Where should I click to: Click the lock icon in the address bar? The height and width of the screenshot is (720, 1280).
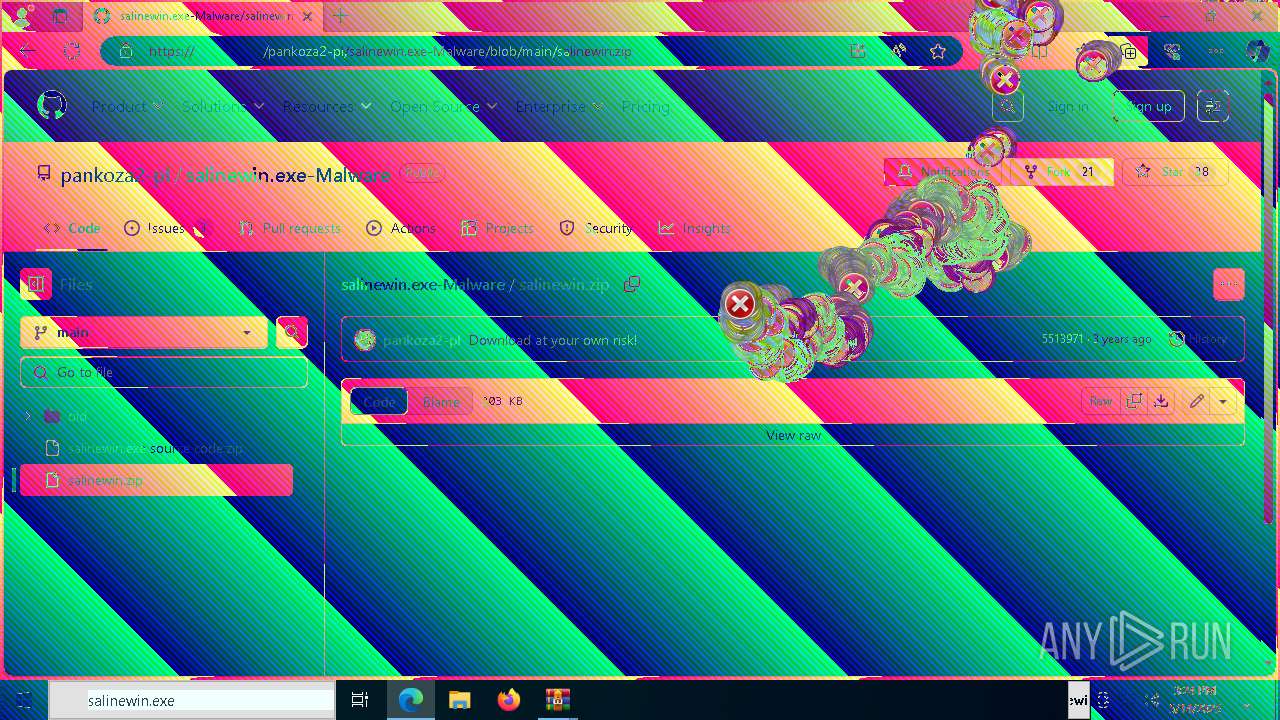pyautogui.click(x=125, y=51)
